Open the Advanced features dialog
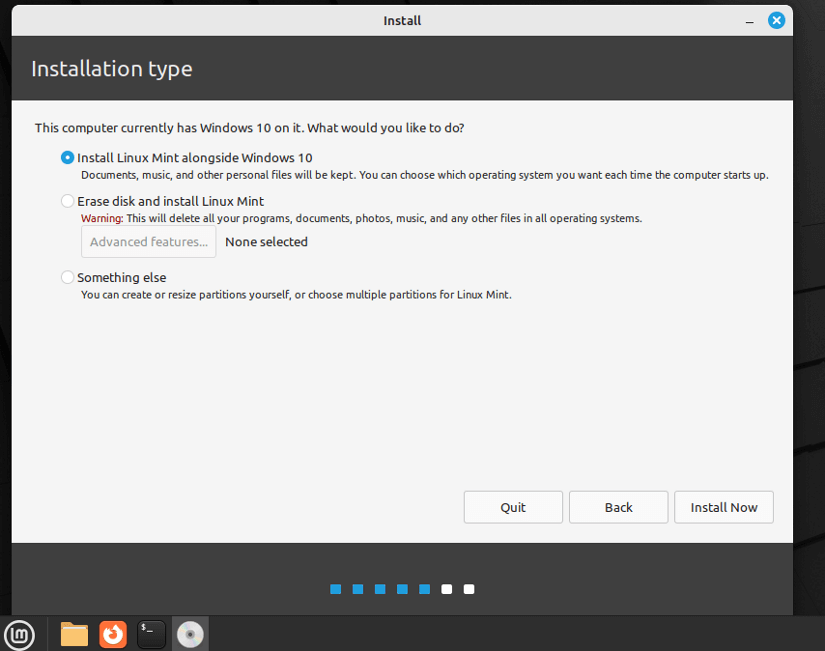This screenshot has height=651, width=825. [148, 242]
